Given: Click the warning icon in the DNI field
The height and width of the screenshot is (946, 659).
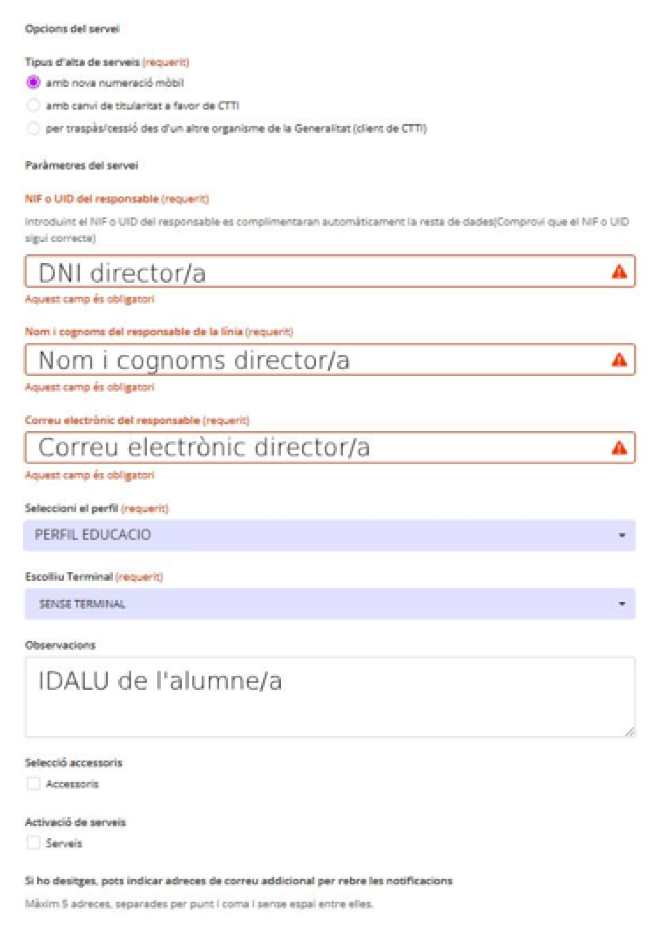Looking at the screenshot, I should [x=619, y=272].
